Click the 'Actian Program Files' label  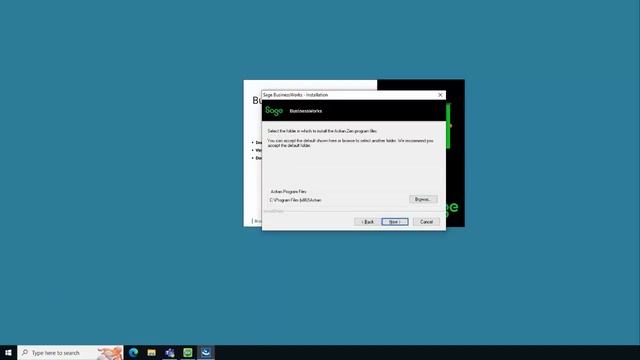[x=288, y=191]
